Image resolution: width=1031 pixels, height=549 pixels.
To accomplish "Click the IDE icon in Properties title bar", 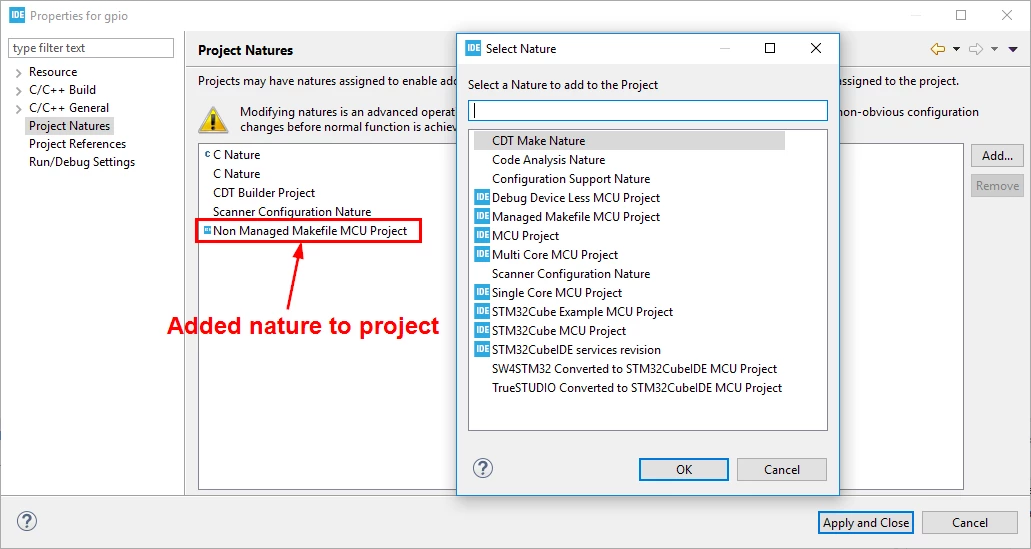I will [16, 15].
